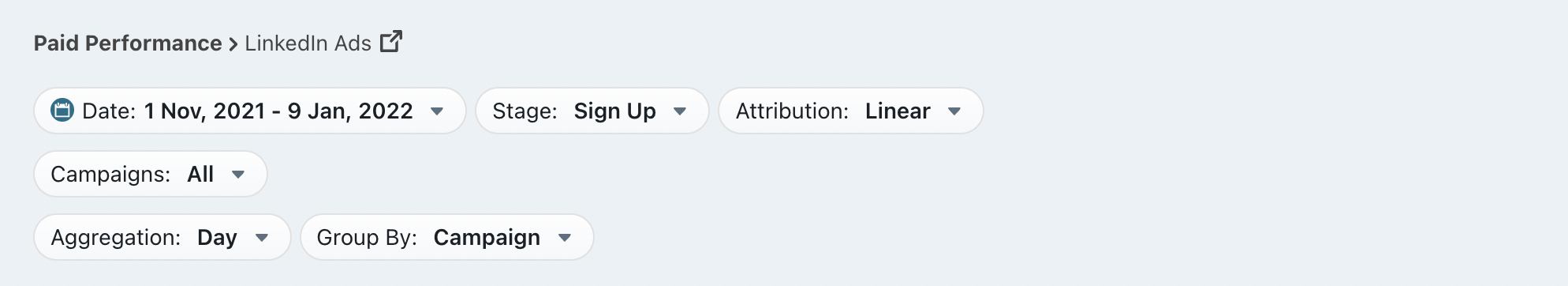The height and width of the screenshot is (286, 1568).
Task: Go to Paid Performance breadcrumb
Action: tap(128, 43)
